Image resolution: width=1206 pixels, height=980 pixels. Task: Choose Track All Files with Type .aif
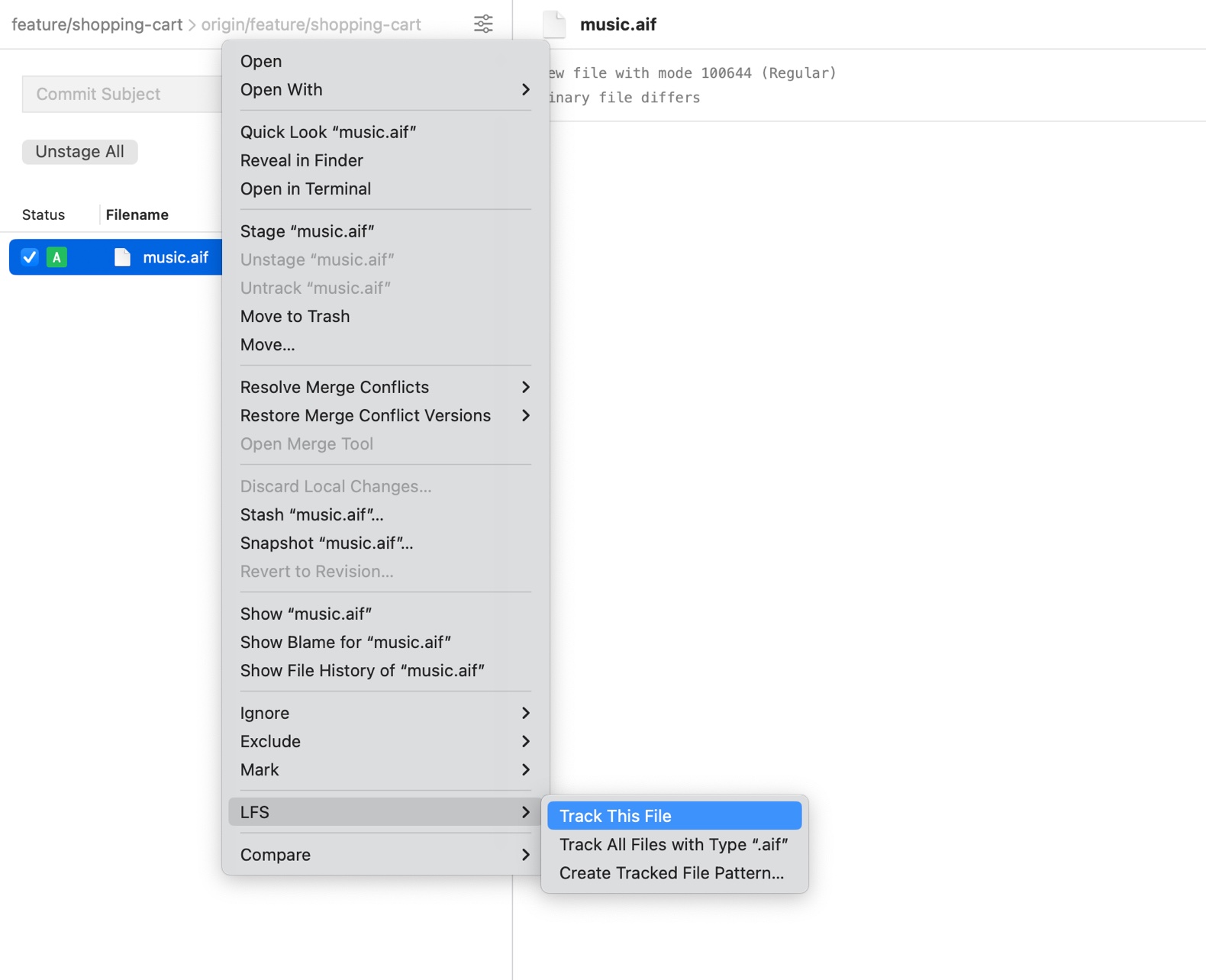coord(673,844)
